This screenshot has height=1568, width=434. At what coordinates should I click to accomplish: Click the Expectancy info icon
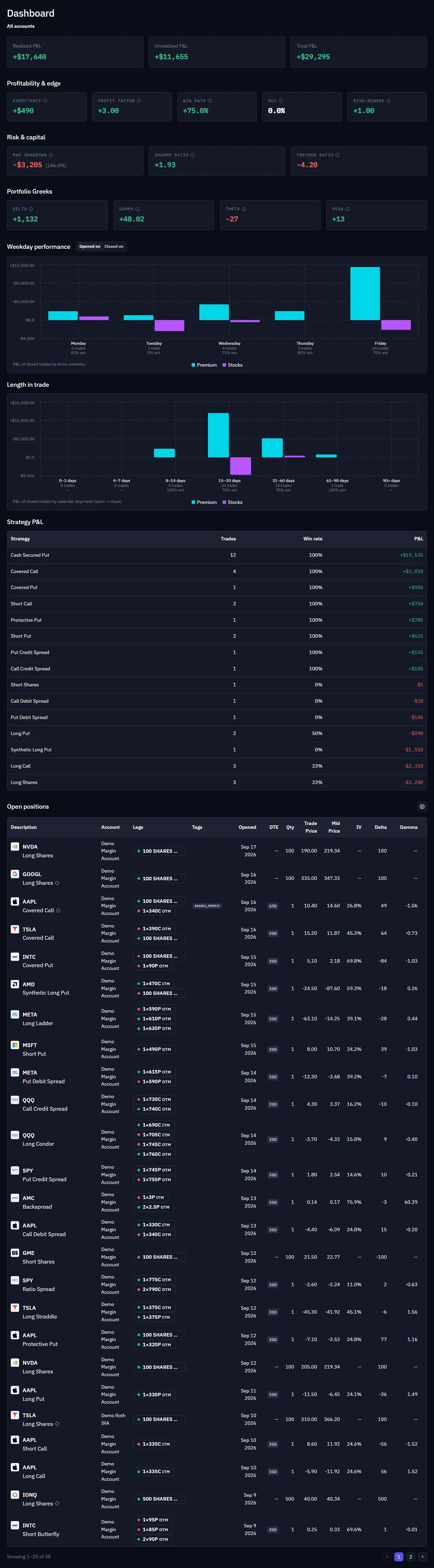point(45,101)
